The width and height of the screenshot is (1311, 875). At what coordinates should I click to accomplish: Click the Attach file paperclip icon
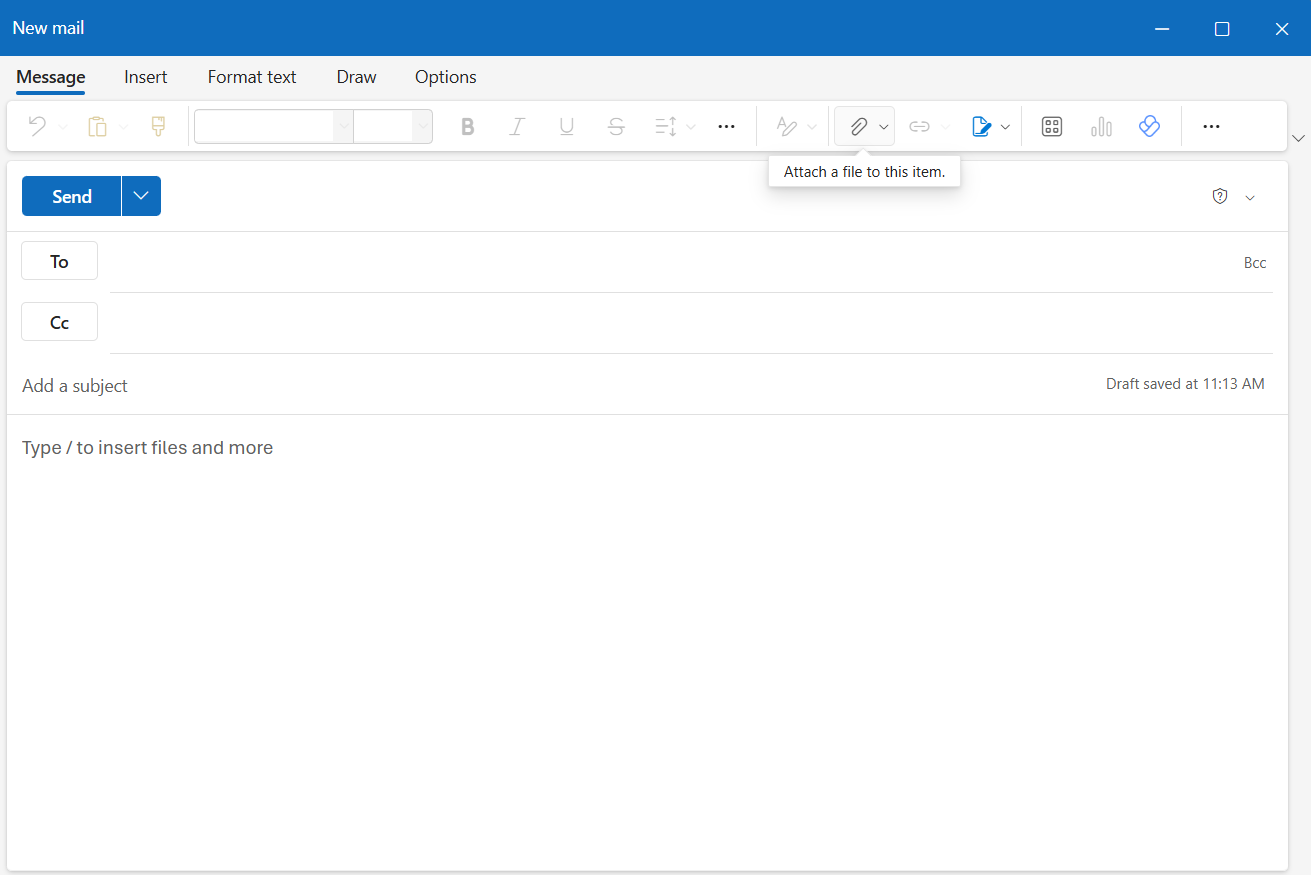[858, 126]
